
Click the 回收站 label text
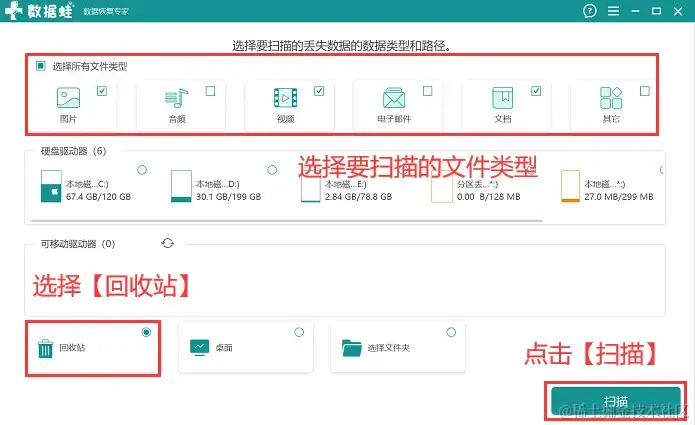[72, 347]
